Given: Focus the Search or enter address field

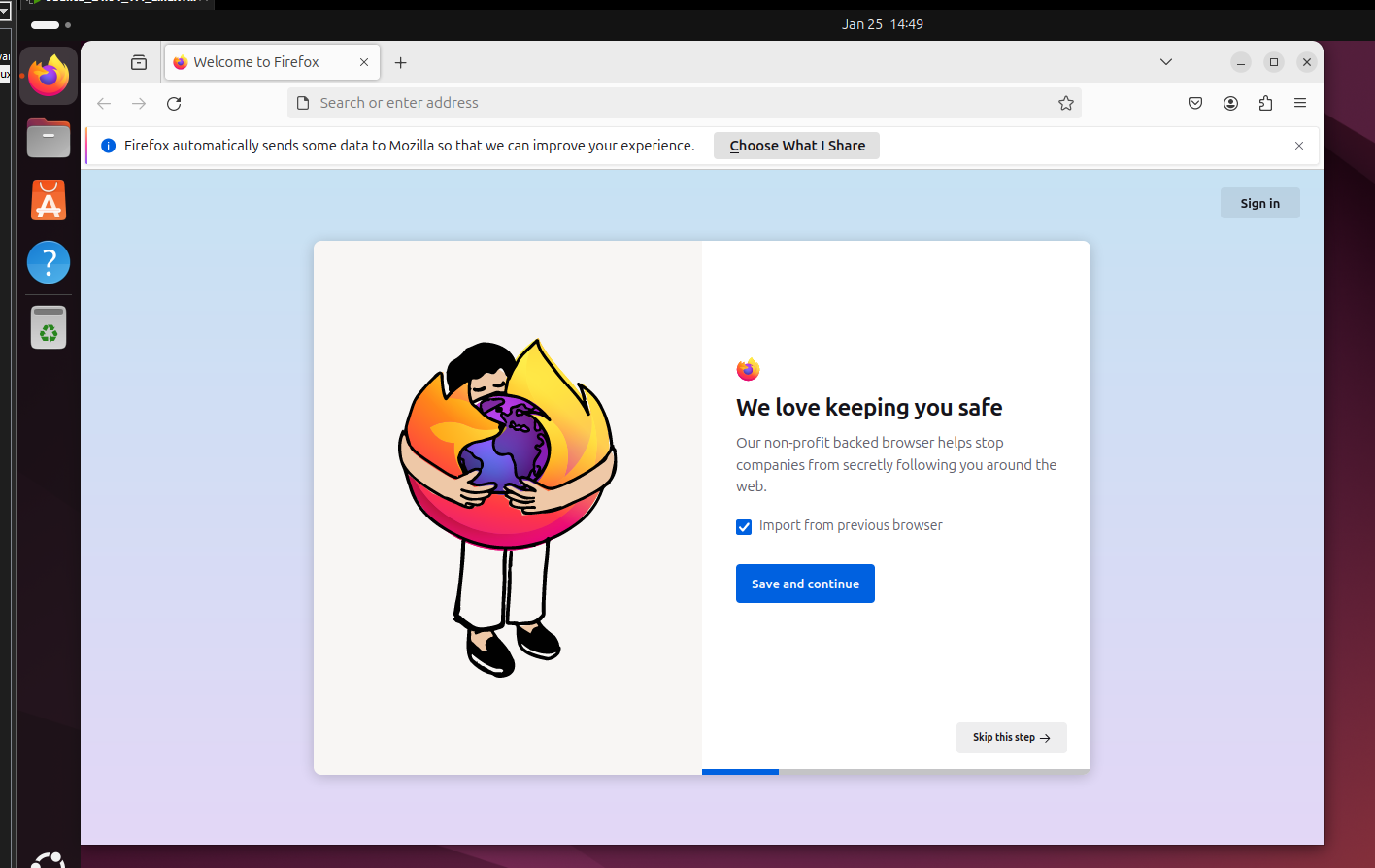Looking at the screenshot, I should click(680, 103).
